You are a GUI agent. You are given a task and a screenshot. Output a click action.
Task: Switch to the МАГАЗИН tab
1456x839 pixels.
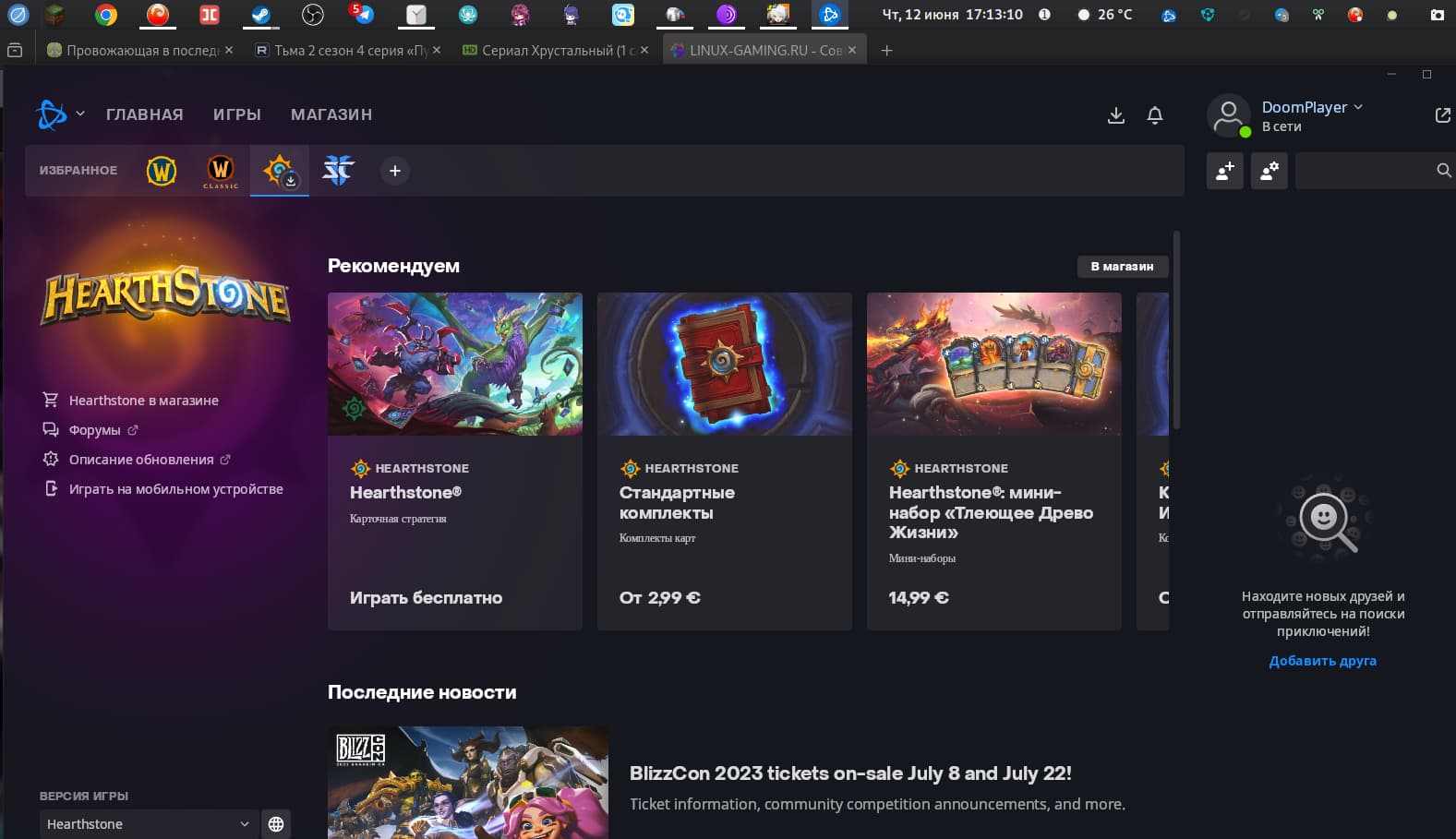[331, 114]
